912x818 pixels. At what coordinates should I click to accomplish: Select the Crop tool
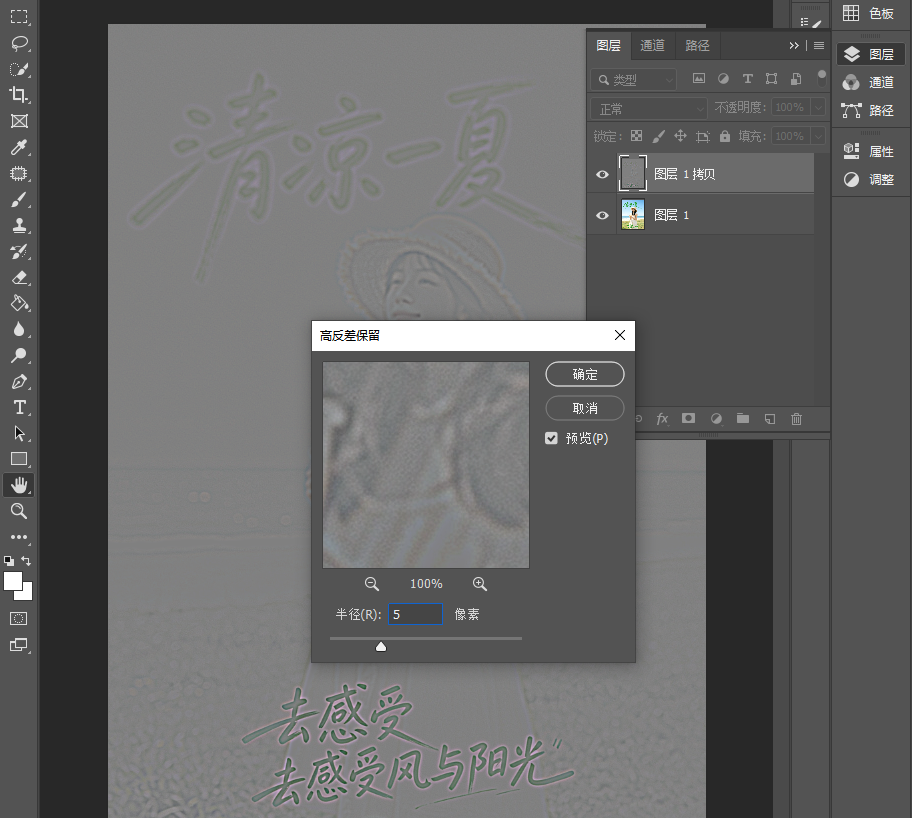[19, 95]
